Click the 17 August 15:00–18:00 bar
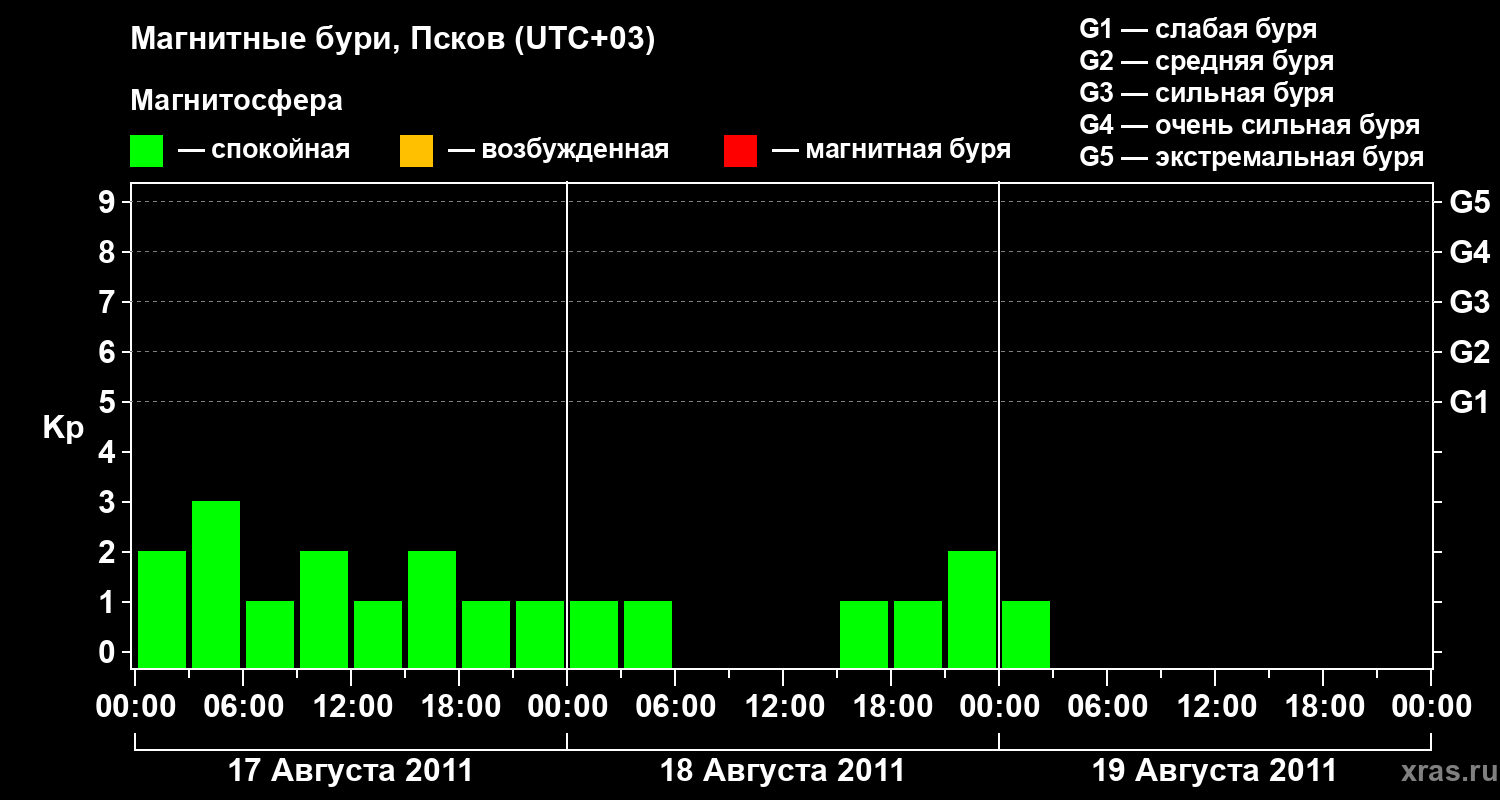 click(x=432, y=609)
